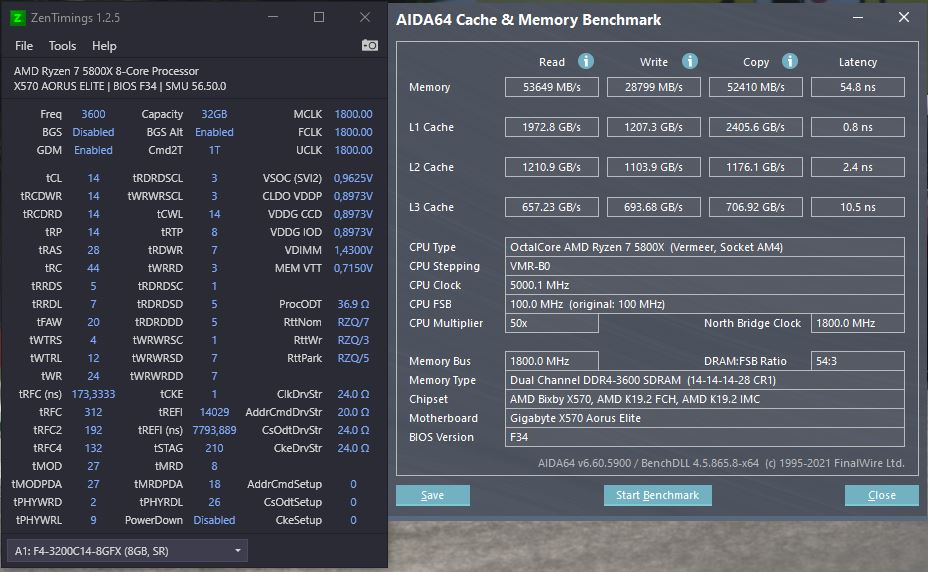Click the L3 Cache Copy 706.92 GB/s field
Viewport: 928px width, 572px height.
click(756, 207)
